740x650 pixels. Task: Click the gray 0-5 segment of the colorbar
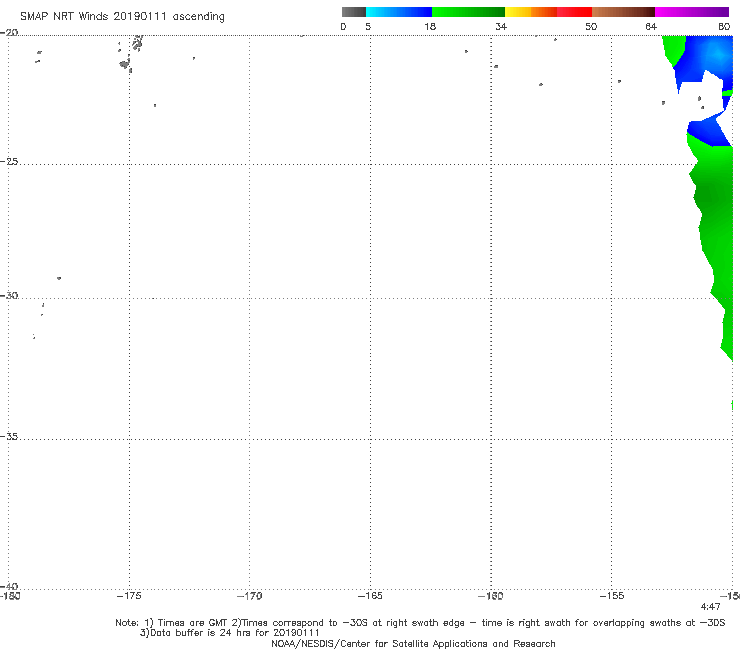353,12
